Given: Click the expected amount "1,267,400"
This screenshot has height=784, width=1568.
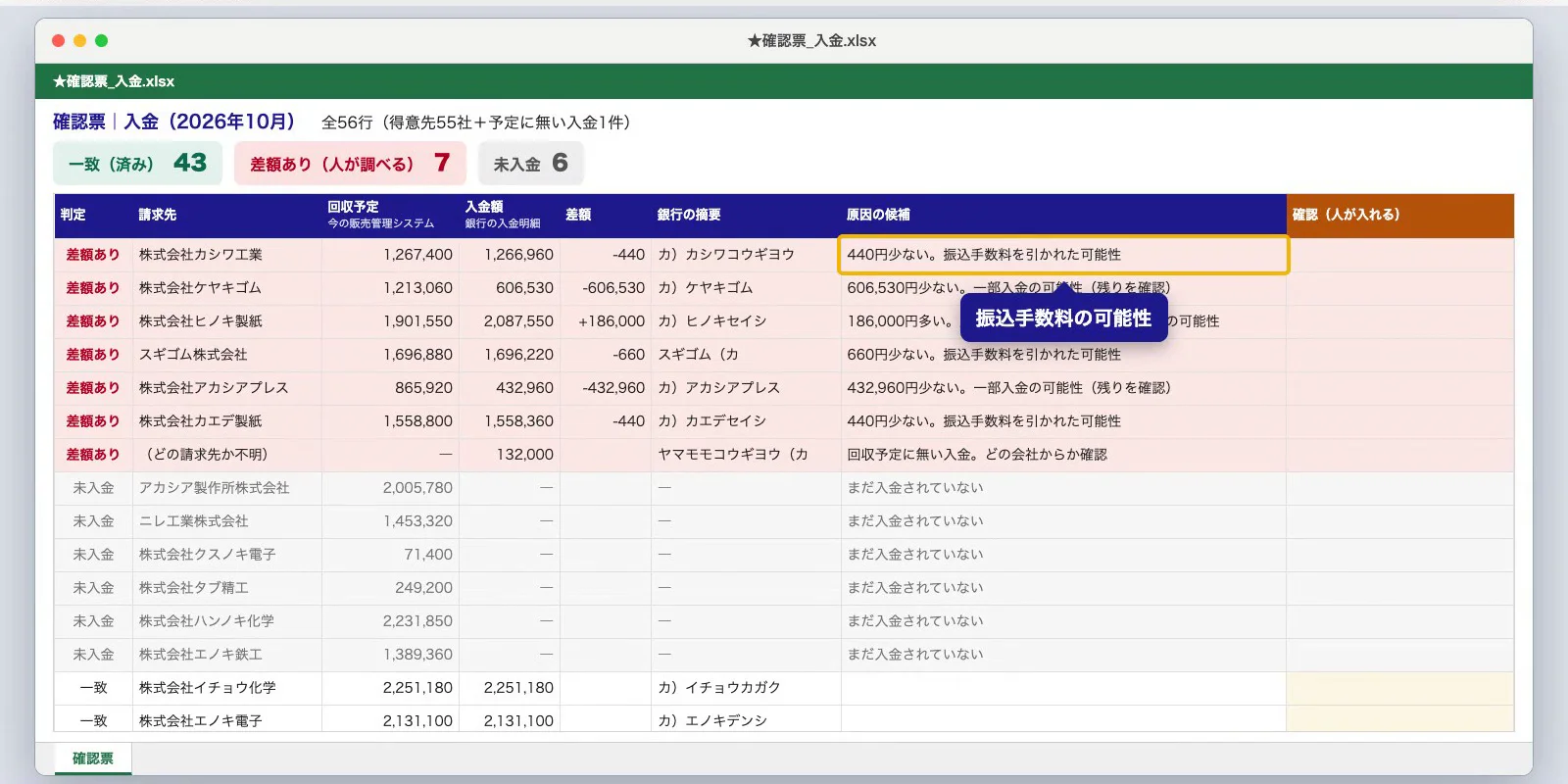Looking at the screenshot, I should coord(417,255).
